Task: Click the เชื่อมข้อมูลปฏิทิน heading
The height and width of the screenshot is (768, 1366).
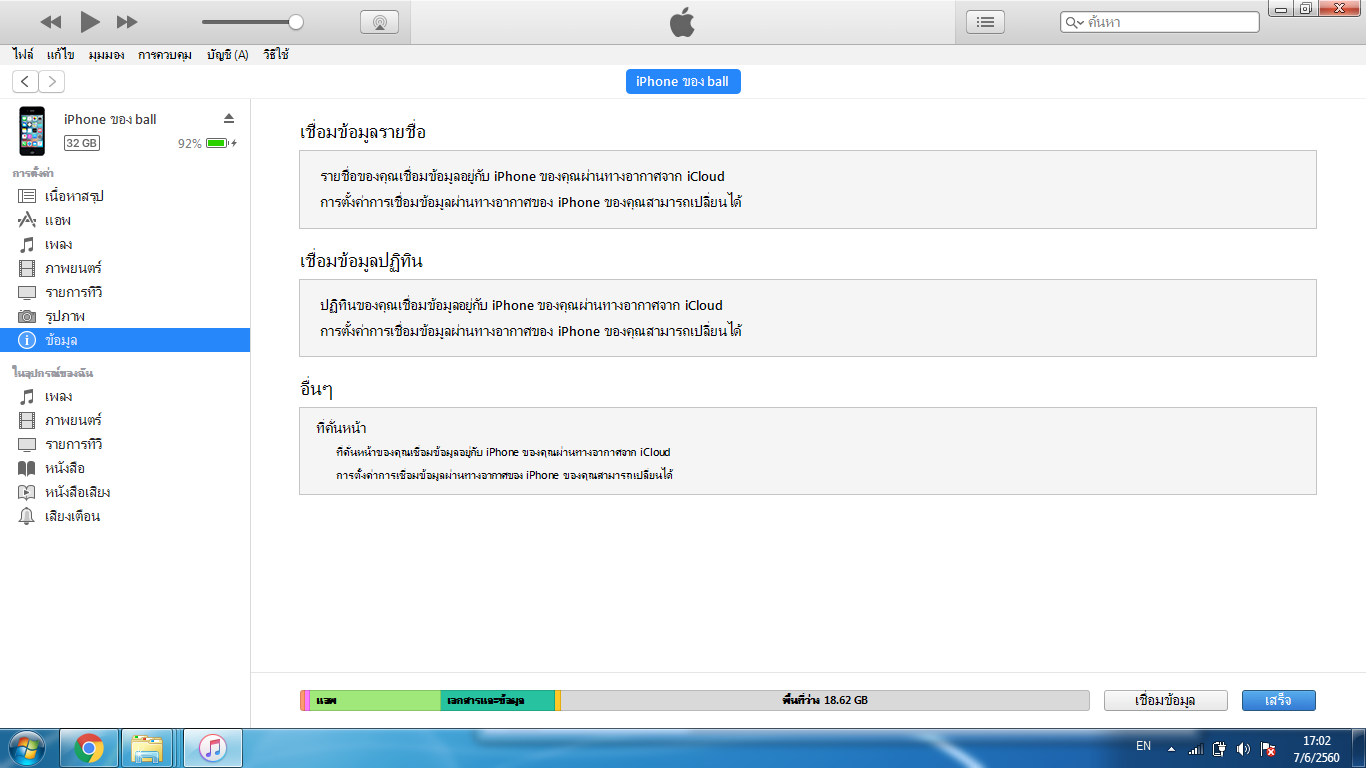Action: [x=361, y=261]
